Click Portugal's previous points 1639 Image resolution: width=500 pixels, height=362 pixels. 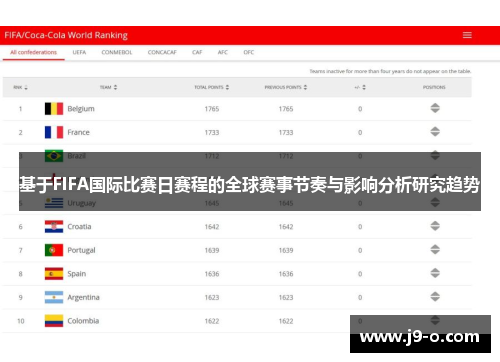(x=286, y=250)
